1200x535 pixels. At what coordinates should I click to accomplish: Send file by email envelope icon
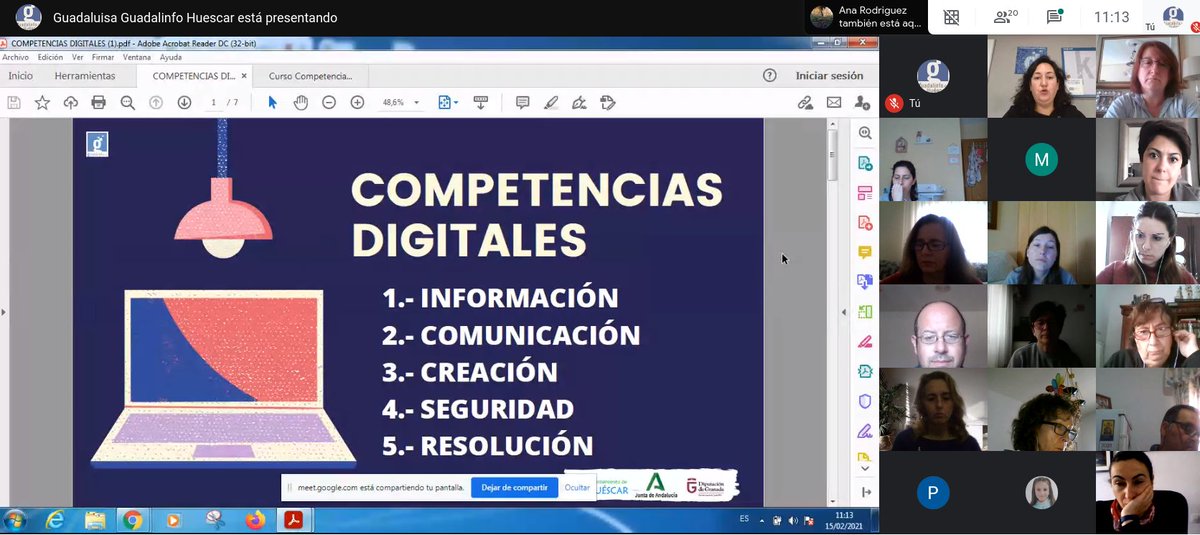pos(834,102)
